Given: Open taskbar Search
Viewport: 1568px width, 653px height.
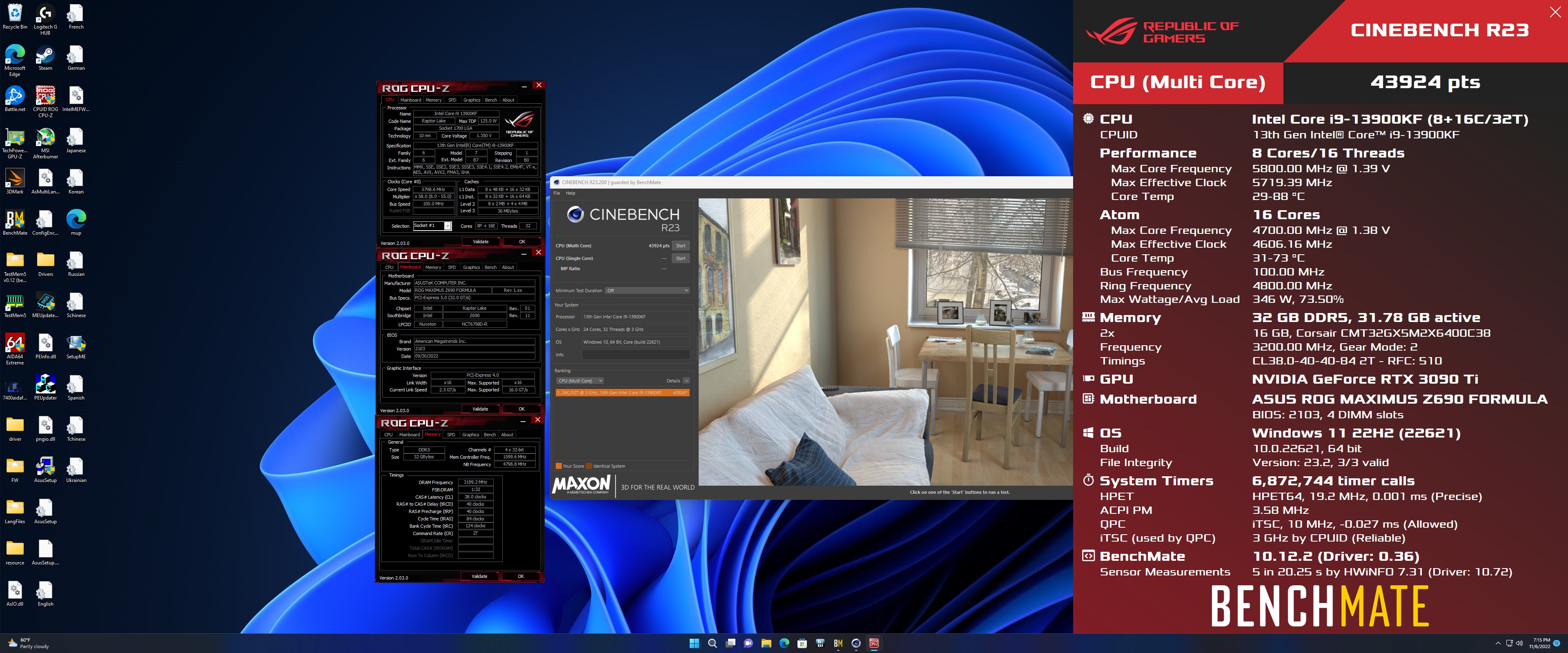Looking at the screenshot, I should click(712, 643).
